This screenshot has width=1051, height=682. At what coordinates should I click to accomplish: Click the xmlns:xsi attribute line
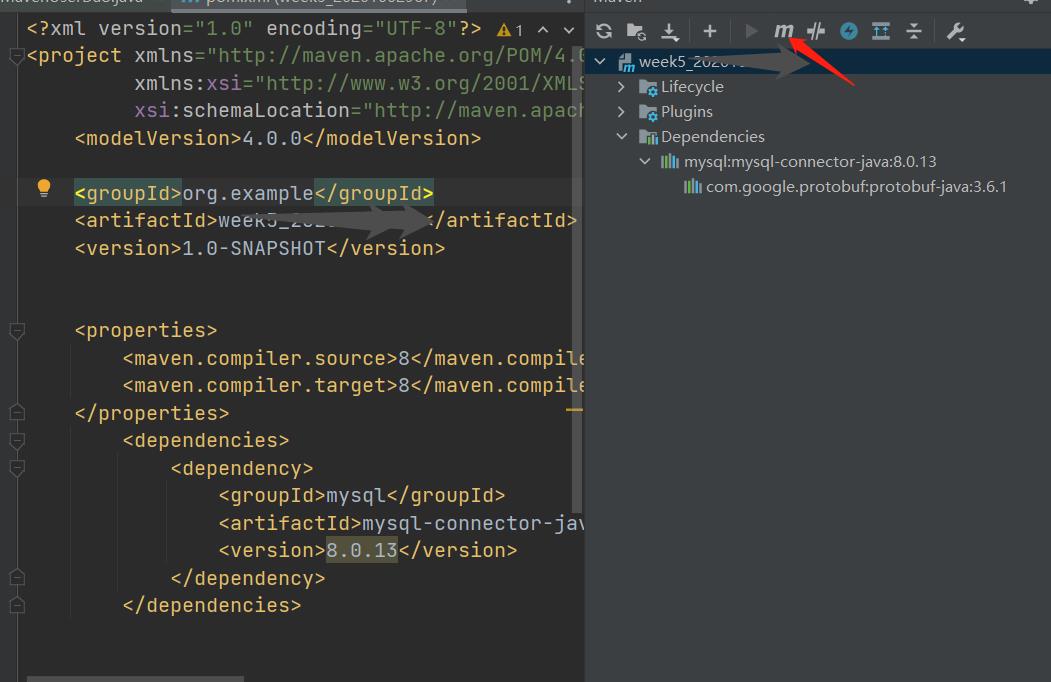tap(359, 83)
